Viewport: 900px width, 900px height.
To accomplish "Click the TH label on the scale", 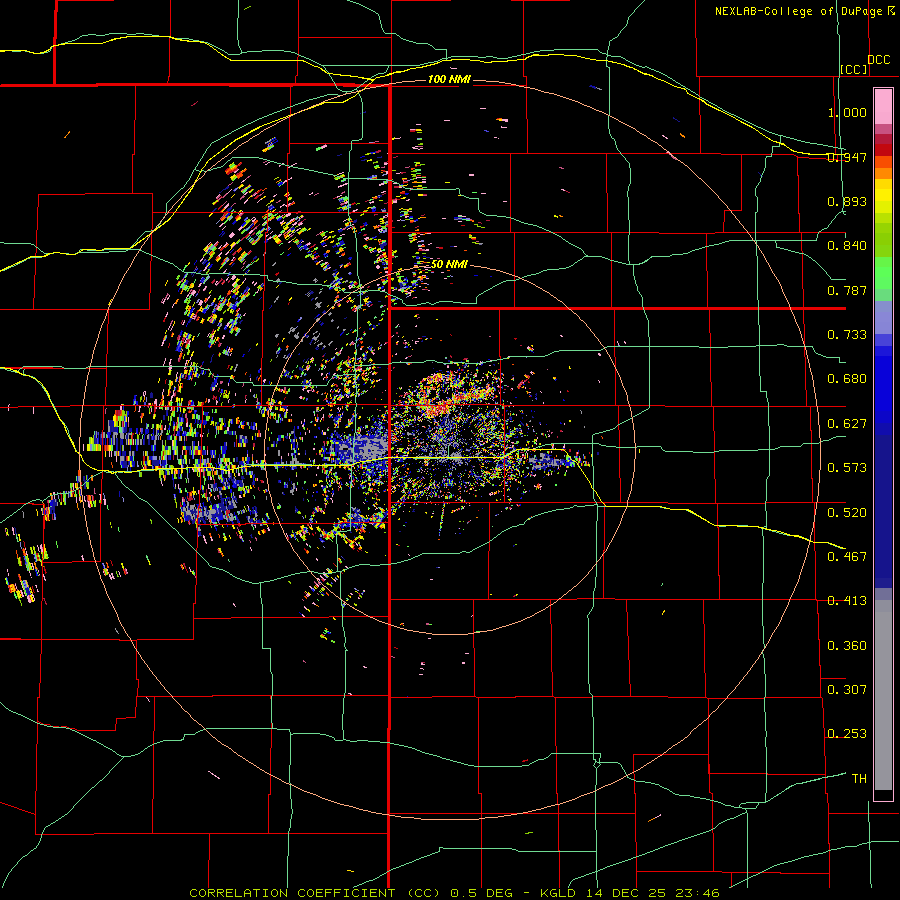I will tap(859, 779).
